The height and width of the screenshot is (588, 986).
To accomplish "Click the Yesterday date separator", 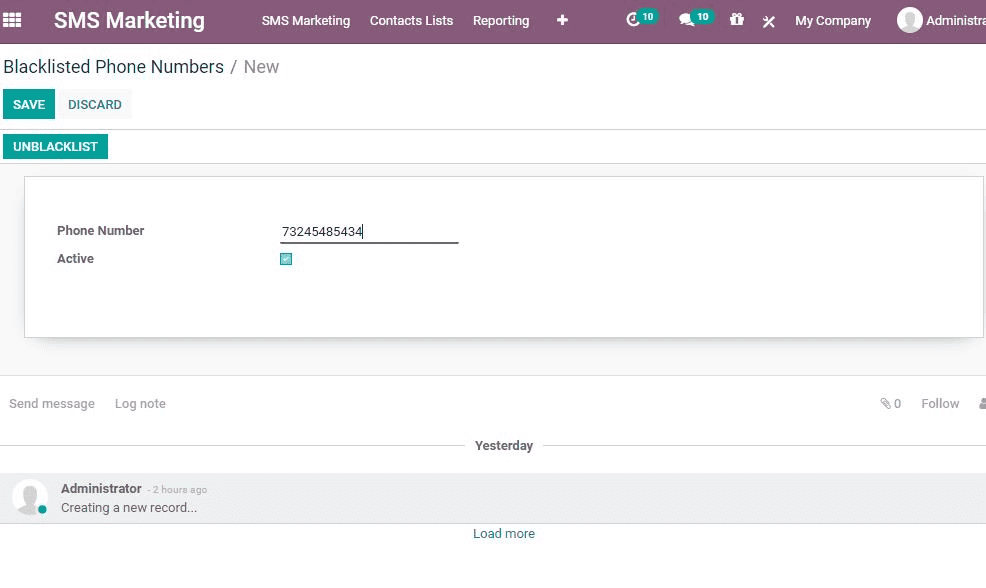I will [504, 446].
